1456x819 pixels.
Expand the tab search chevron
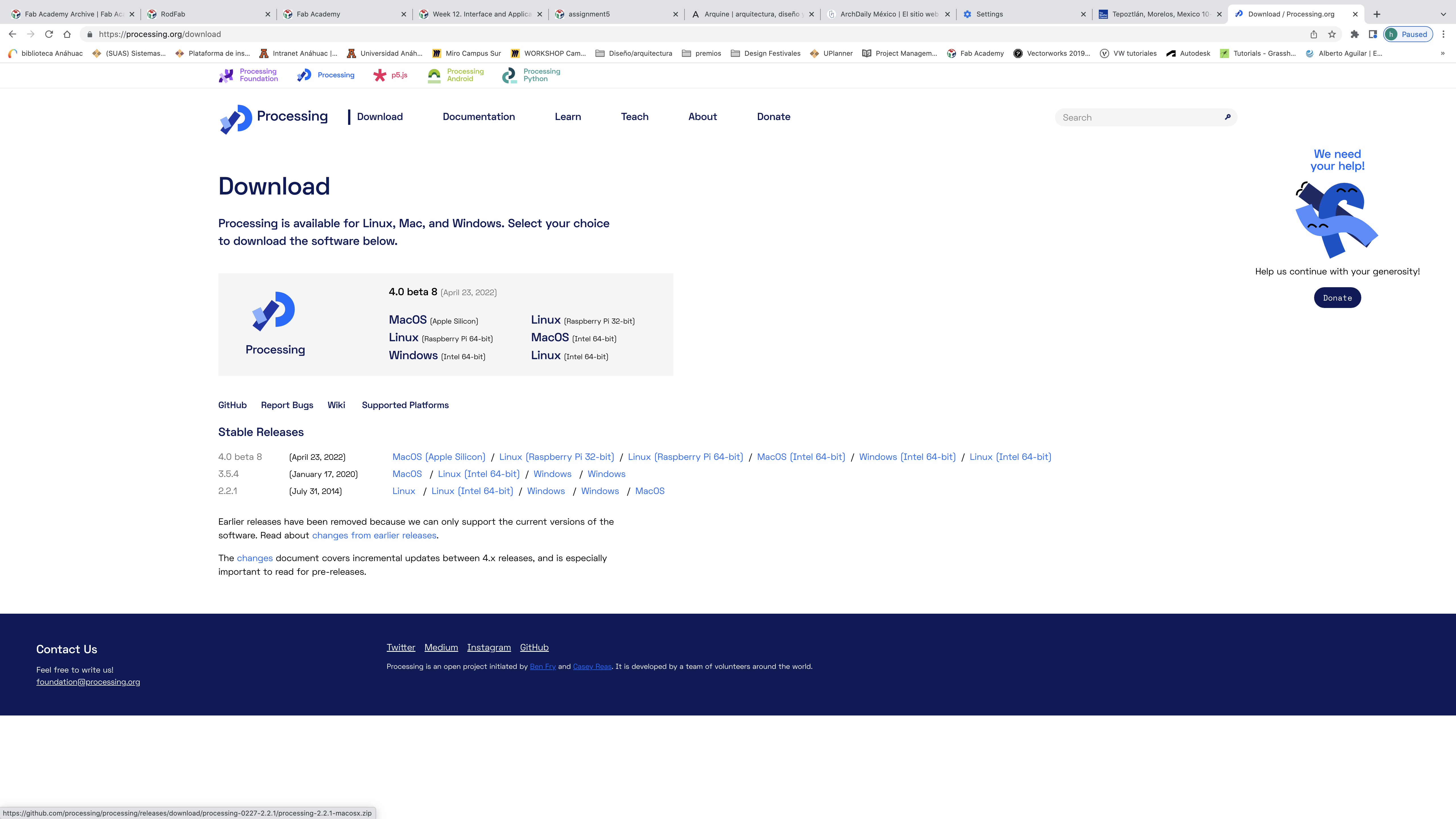point(1443,14)
